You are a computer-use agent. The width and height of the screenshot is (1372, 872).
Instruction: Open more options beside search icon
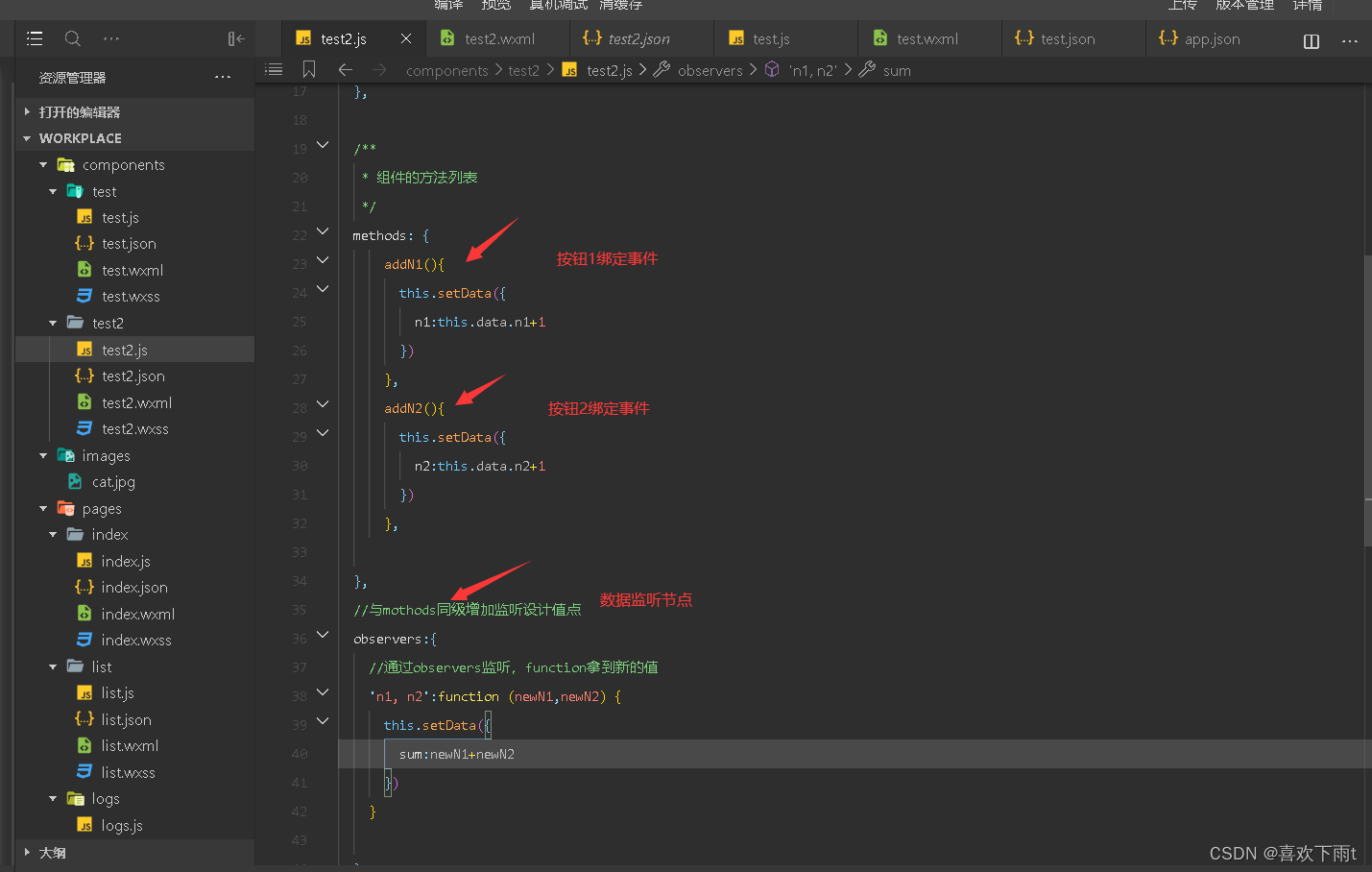tap(111, 38)
